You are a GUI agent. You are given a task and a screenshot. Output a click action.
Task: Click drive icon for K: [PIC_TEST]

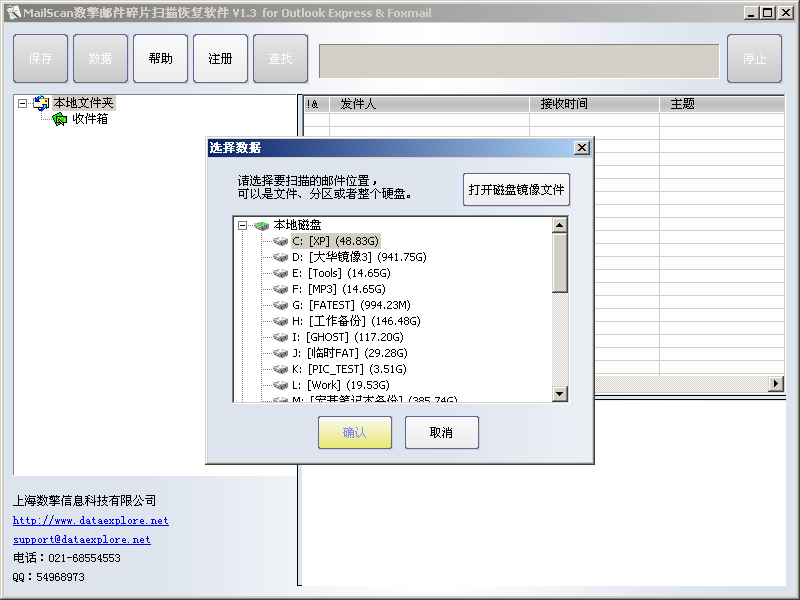point(280,369)
